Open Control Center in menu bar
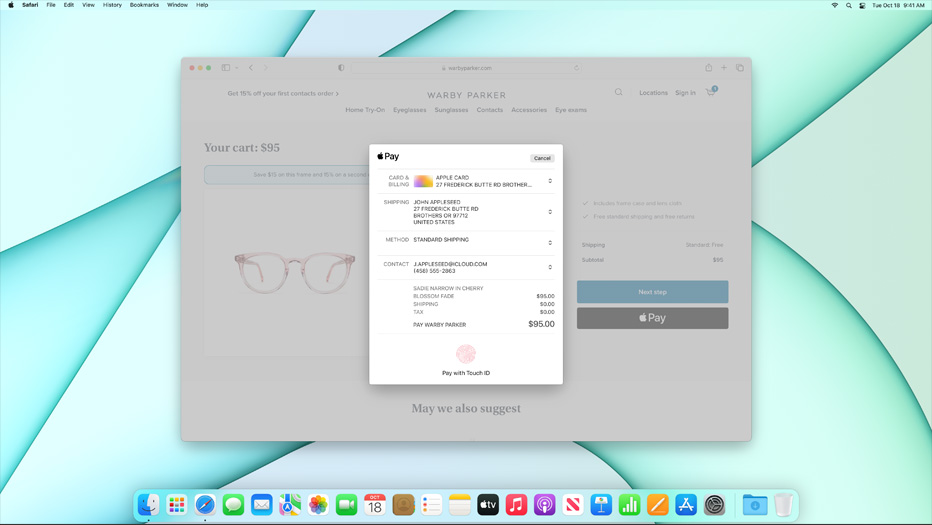The width and height of the screenshot is (932, 525). click(x=862, y=5)
